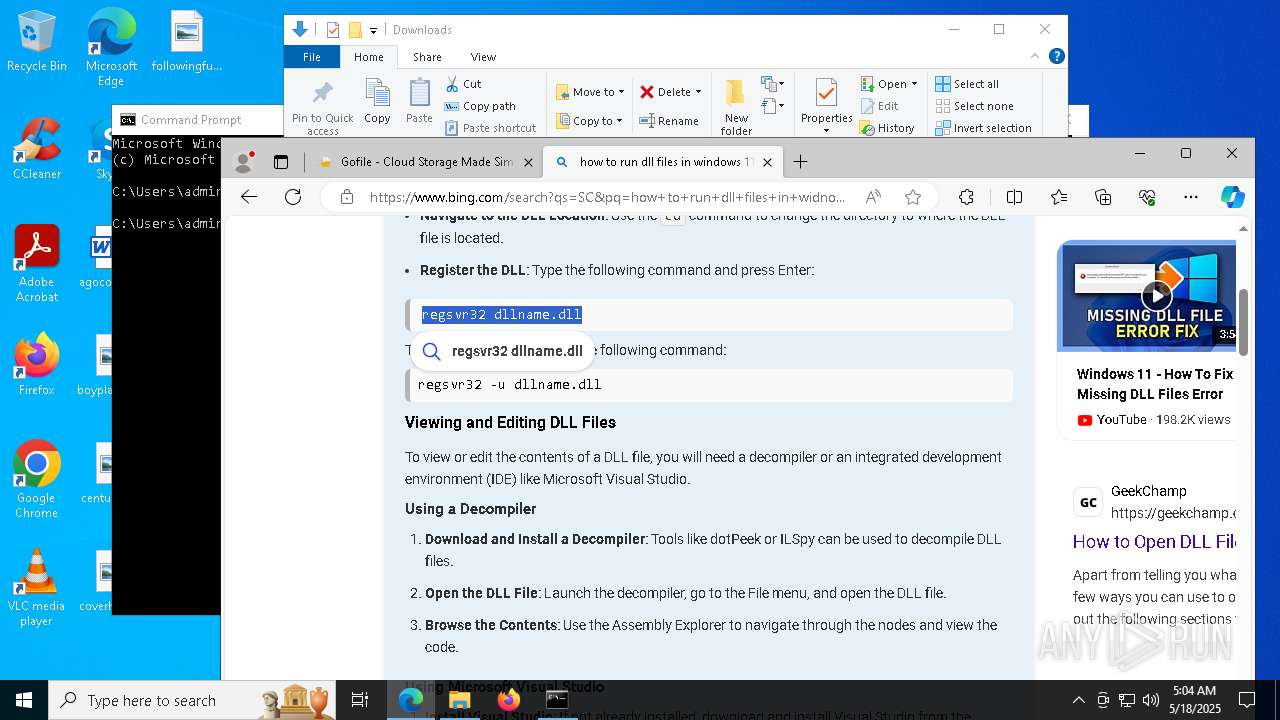Click Rename in Explorer ribbon
Screen dimensions: 1280x720
click(x=669, y=121)
